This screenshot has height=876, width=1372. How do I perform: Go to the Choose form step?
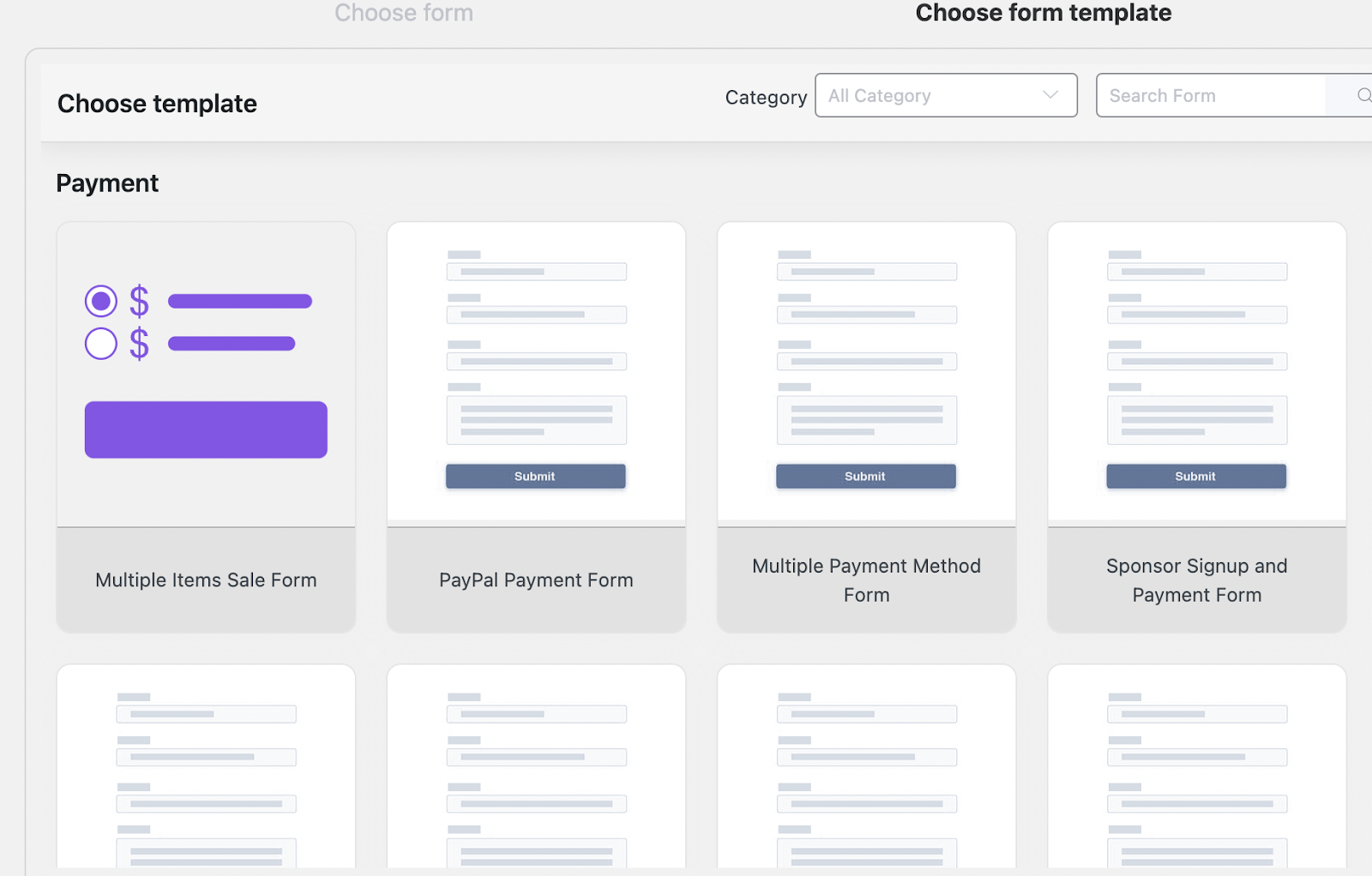click(404, 13)
